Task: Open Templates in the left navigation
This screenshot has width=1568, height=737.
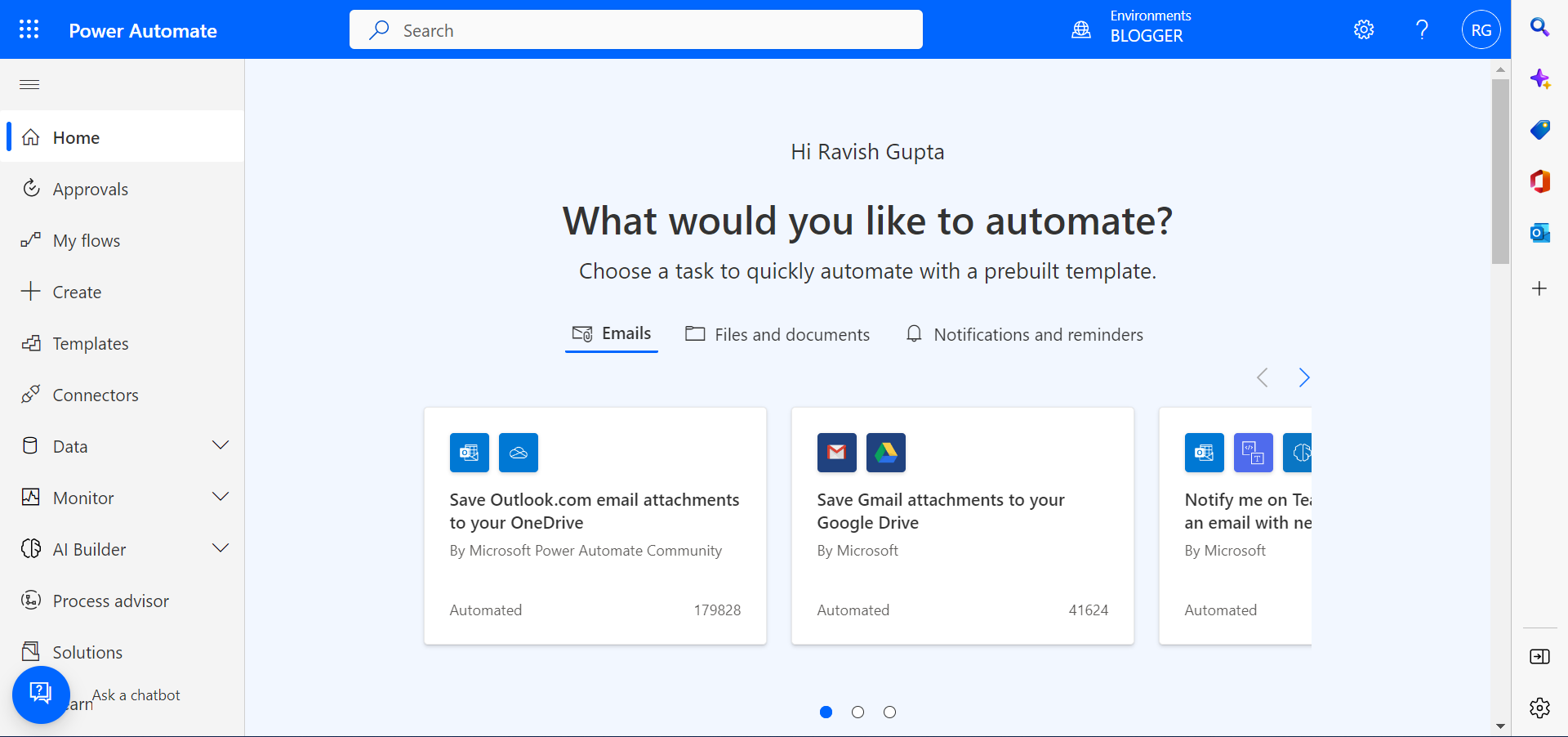Action: (x=122, y=343)
